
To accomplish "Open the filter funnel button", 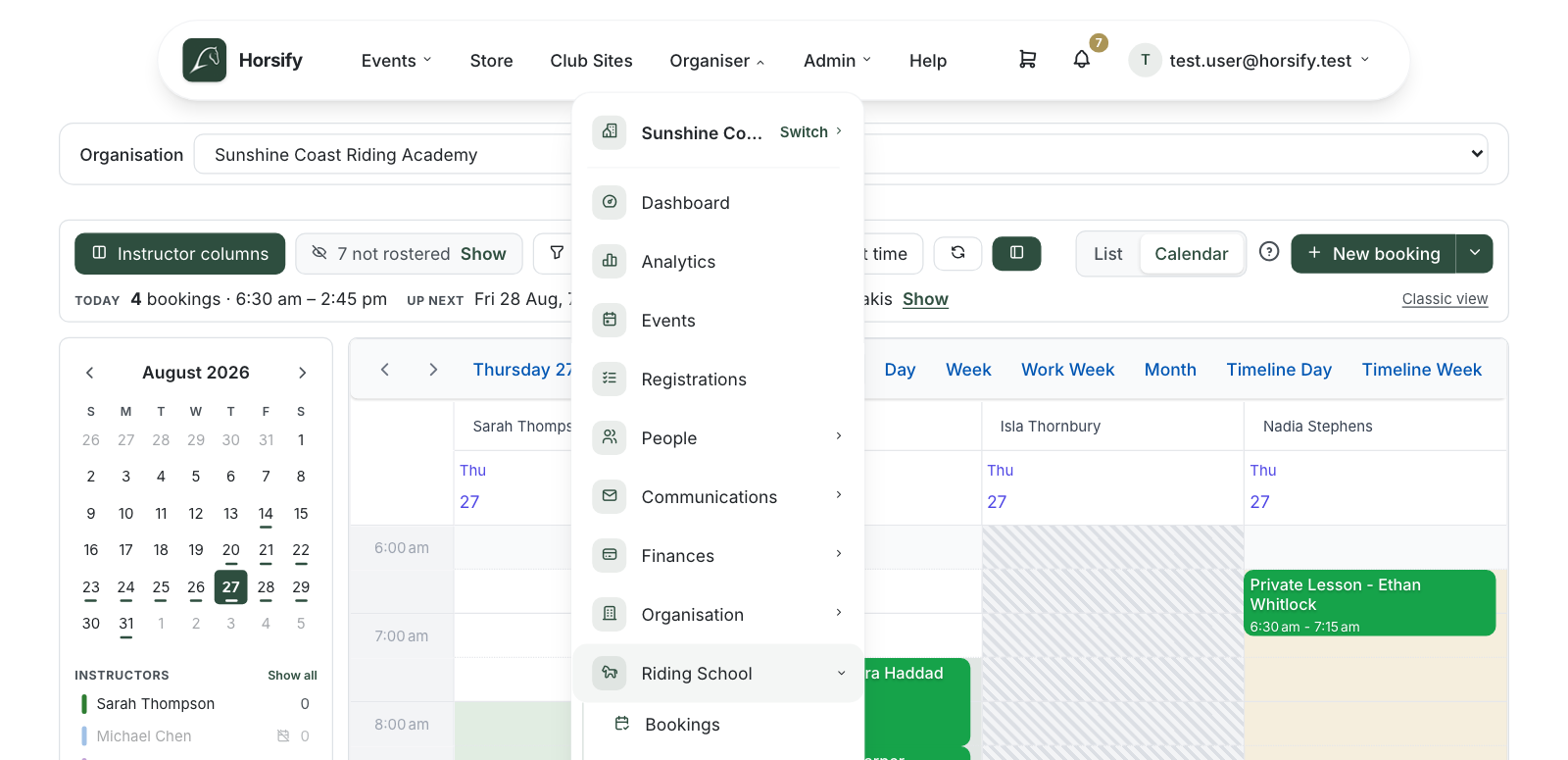I will click(557, 253).
